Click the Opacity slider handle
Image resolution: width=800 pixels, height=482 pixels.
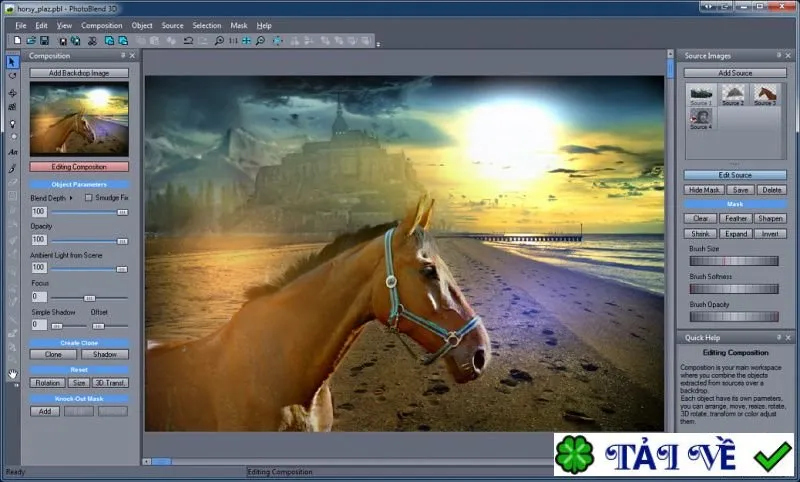click(122, 241)
